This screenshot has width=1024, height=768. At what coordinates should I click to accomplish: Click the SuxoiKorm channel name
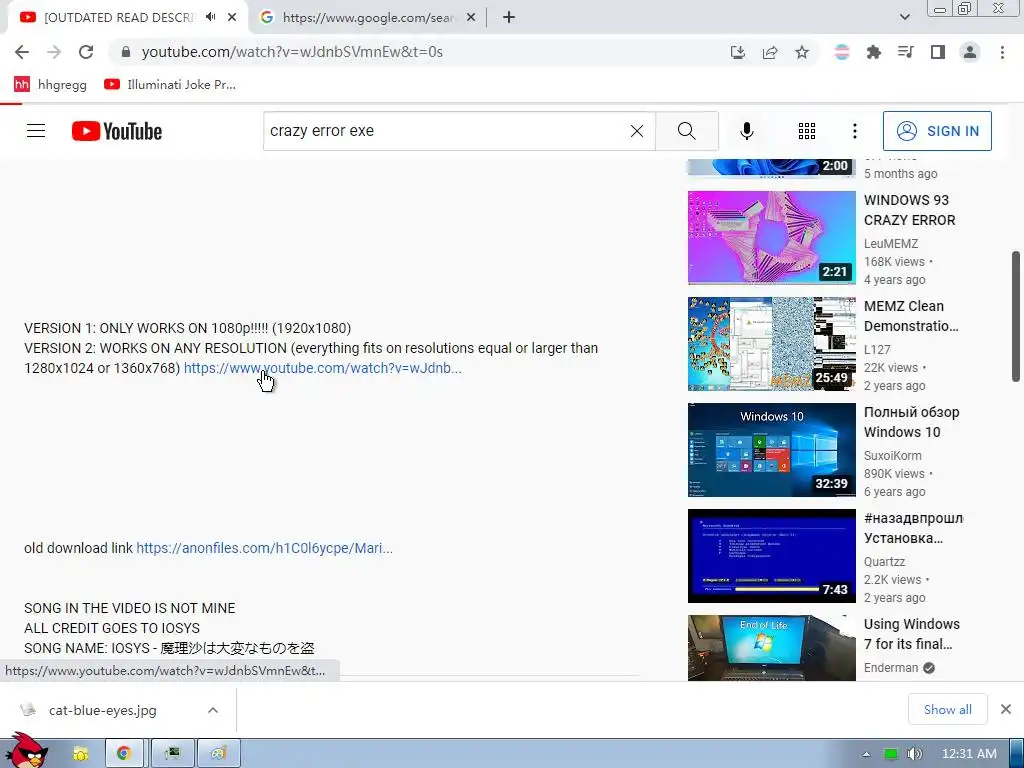tap(893, 456)
